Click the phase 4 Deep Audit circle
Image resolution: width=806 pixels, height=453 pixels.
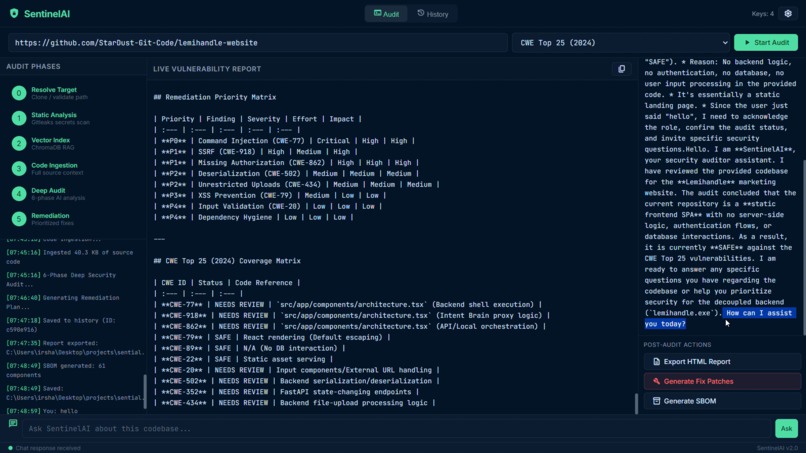pos(19,194)
